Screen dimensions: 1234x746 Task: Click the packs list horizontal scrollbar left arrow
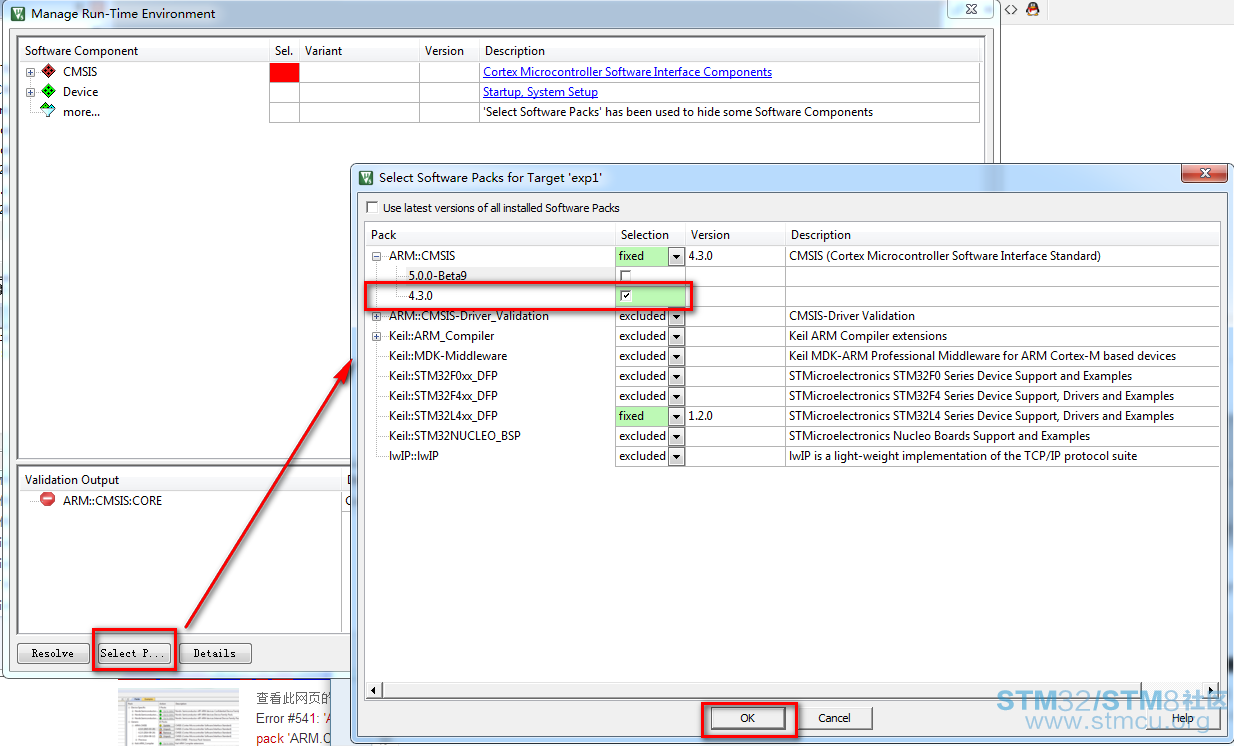coord(374,690)
